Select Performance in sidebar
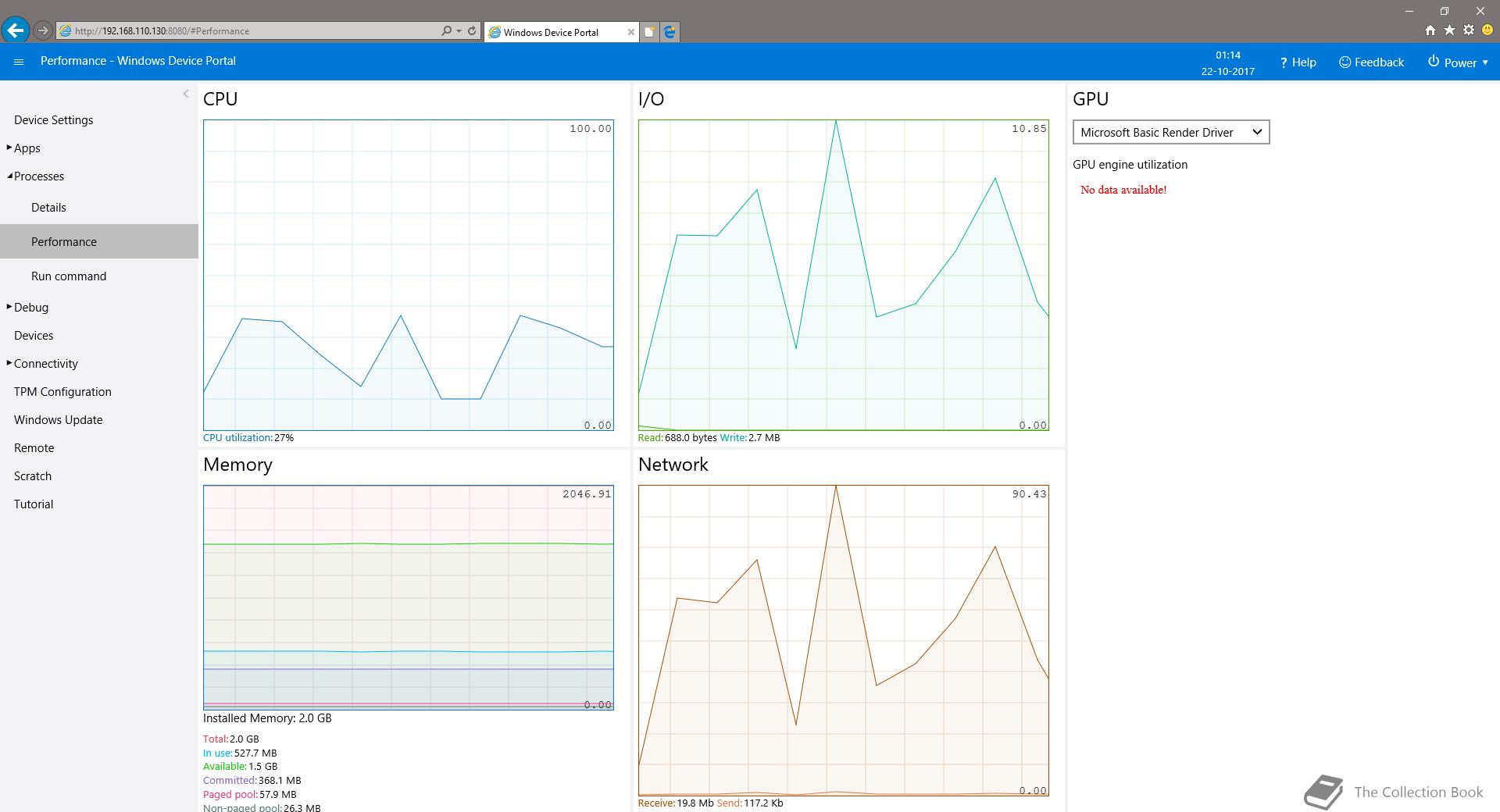This screenshot has height=812, width=1500. pyautogui.click(x=99, y=241)
